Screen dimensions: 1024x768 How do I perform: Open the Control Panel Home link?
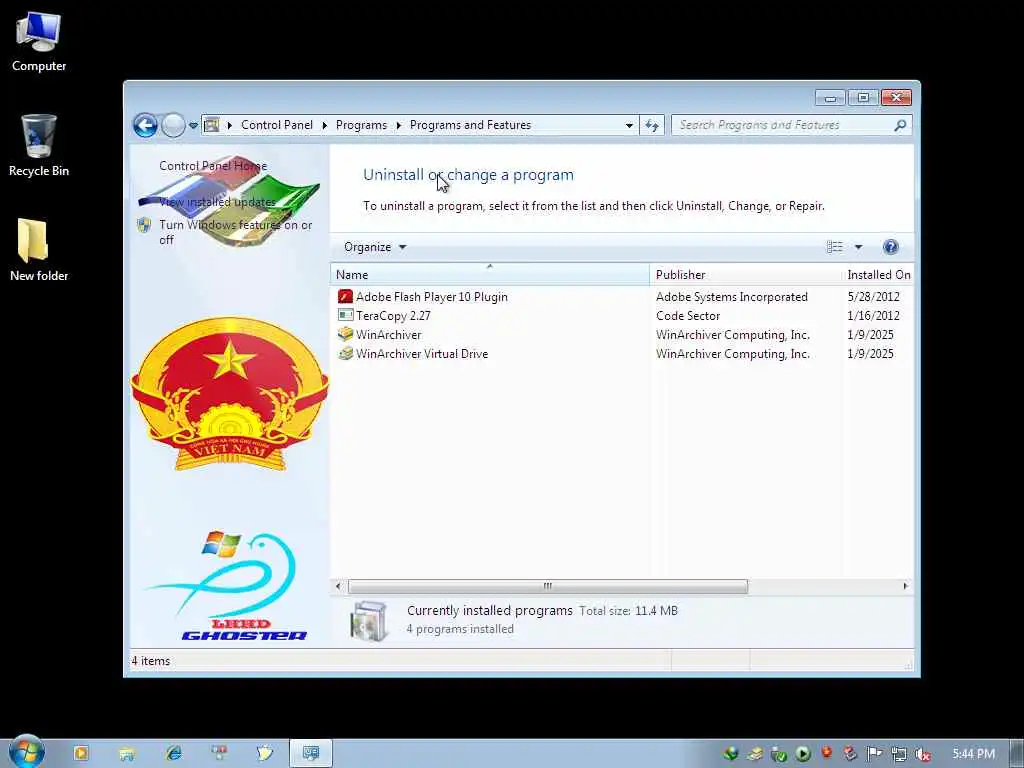pos(213,166)
